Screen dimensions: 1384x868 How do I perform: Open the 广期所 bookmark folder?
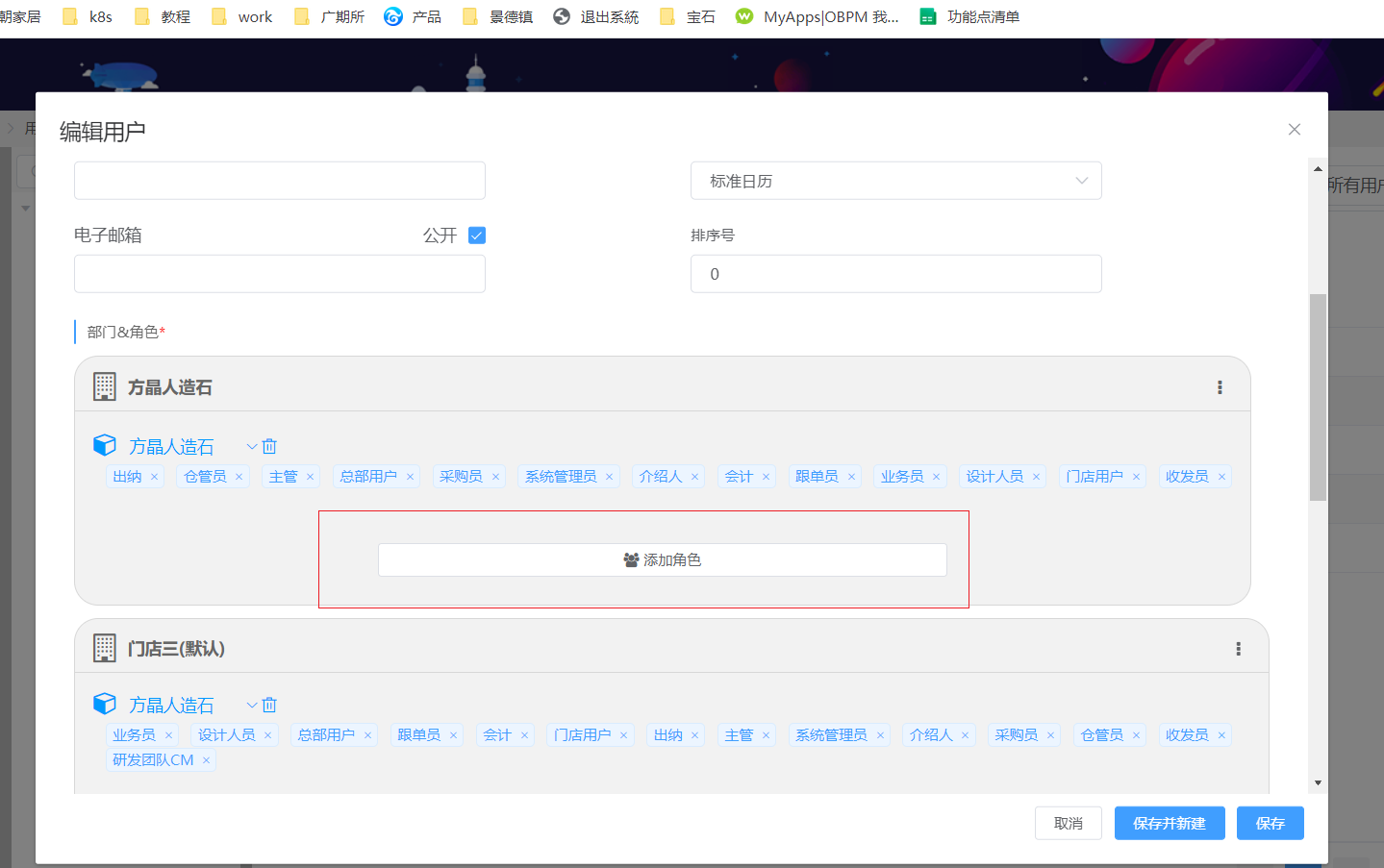(x=329, y=16)
